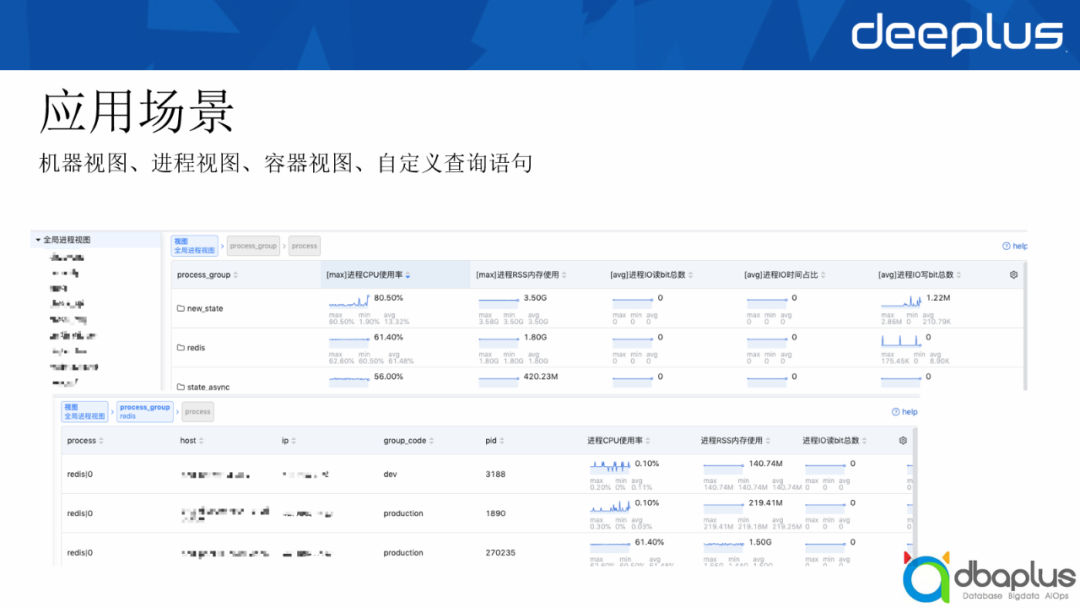Click new_state CPU sparkline chart 80.50%
This screenshot has width=1080, height=608.
pyautogui.click(x=349, y=301)
